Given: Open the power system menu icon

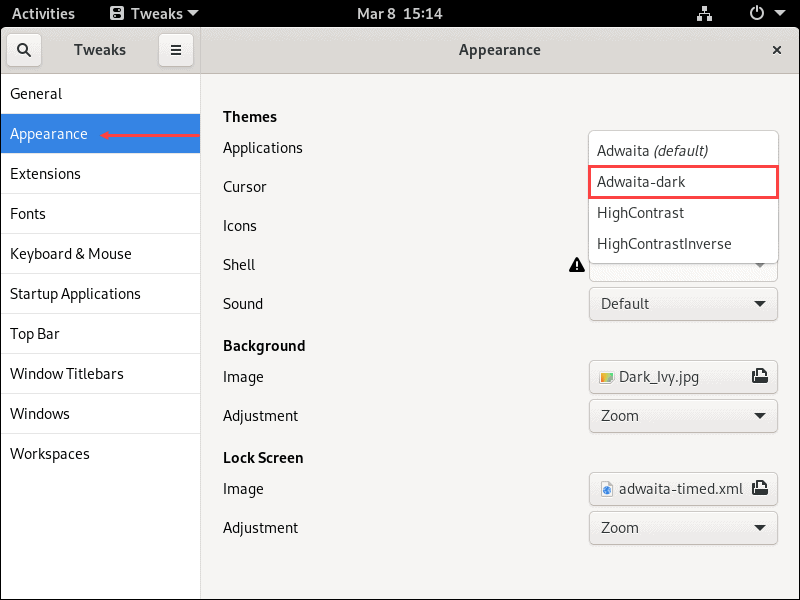Looking at the screenshot, I should 757,13.
